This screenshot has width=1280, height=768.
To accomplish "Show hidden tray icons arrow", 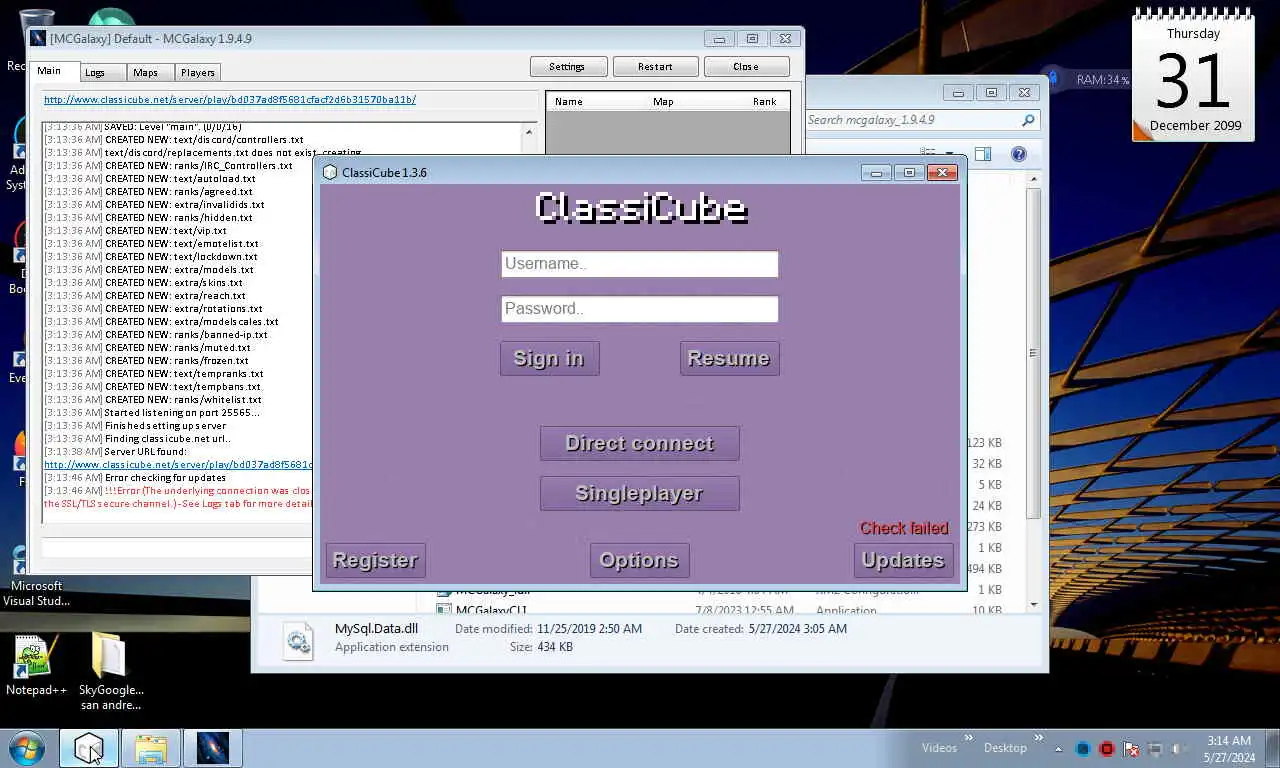I will click(1059, 748).
